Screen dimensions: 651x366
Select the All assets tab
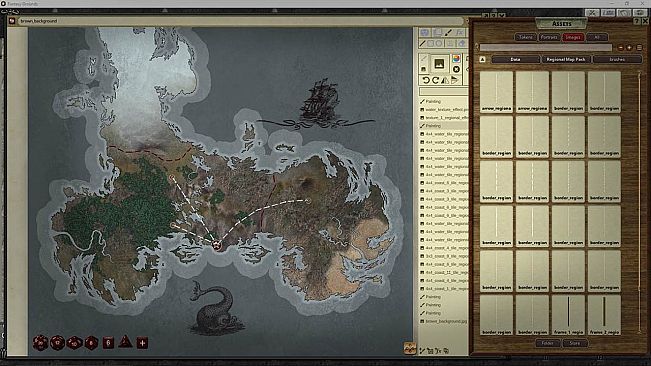click(597, 37)
